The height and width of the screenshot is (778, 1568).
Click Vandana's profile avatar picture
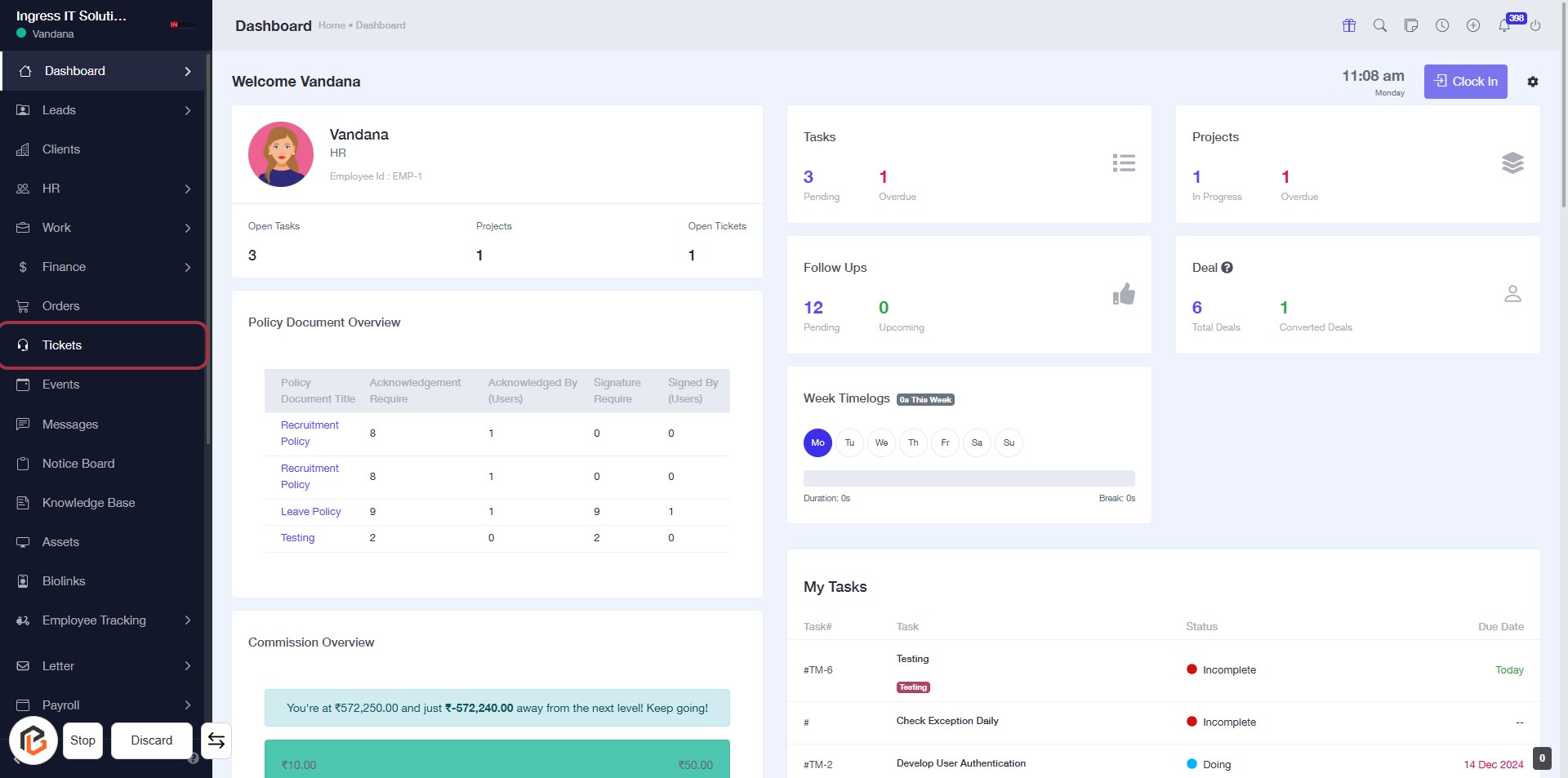281,154
